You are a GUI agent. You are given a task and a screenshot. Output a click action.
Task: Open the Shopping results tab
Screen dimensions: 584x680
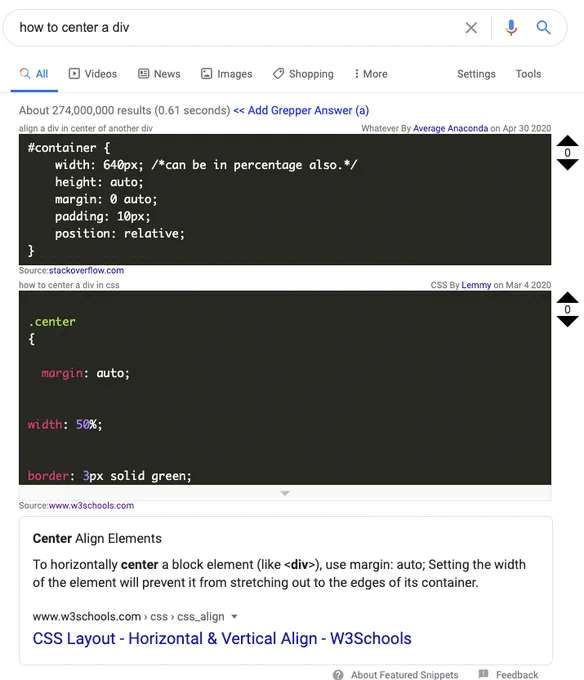(x=303, y=74)
